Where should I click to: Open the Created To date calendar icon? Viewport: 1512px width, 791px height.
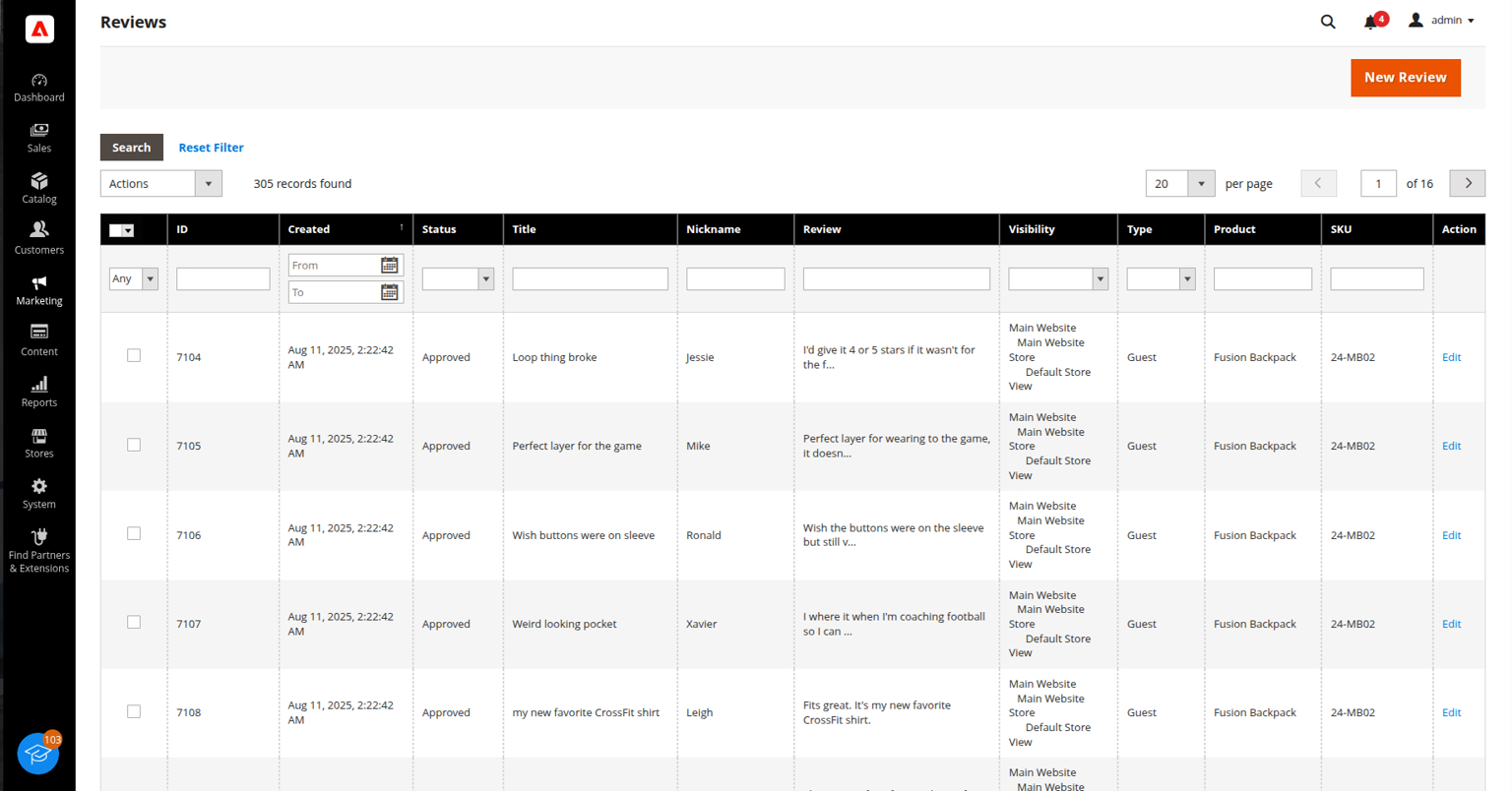tap(389, 292)
